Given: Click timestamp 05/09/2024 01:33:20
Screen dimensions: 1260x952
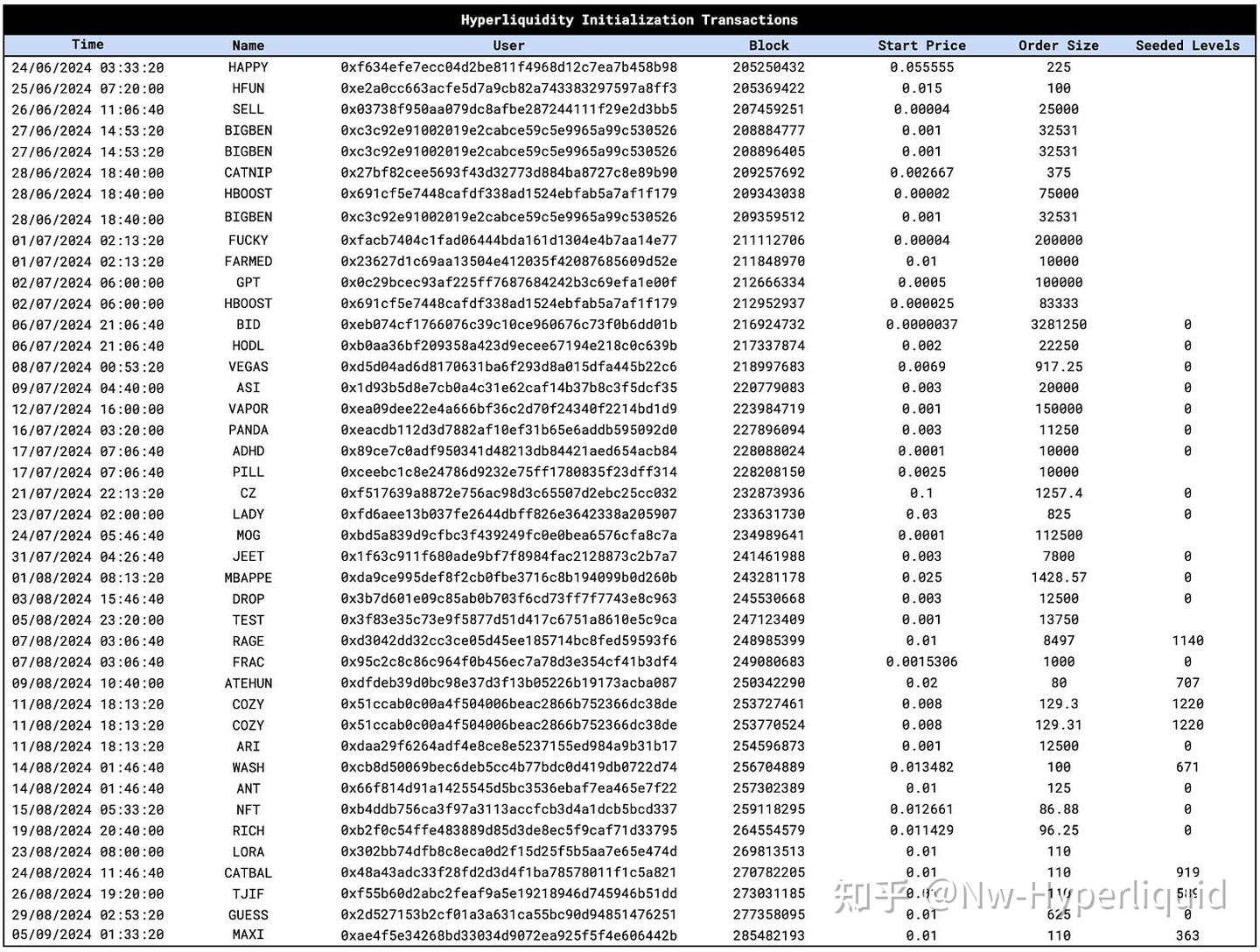Looking at the screenshot, I should pos(87,934).
